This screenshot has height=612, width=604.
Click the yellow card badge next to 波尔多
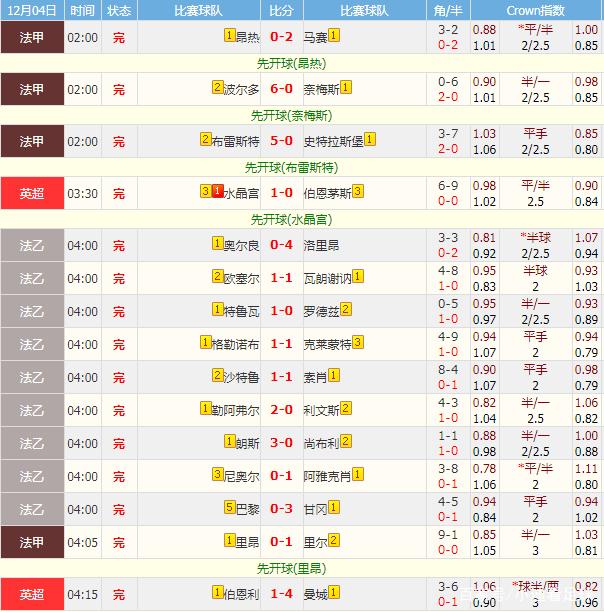coord(217,87)
